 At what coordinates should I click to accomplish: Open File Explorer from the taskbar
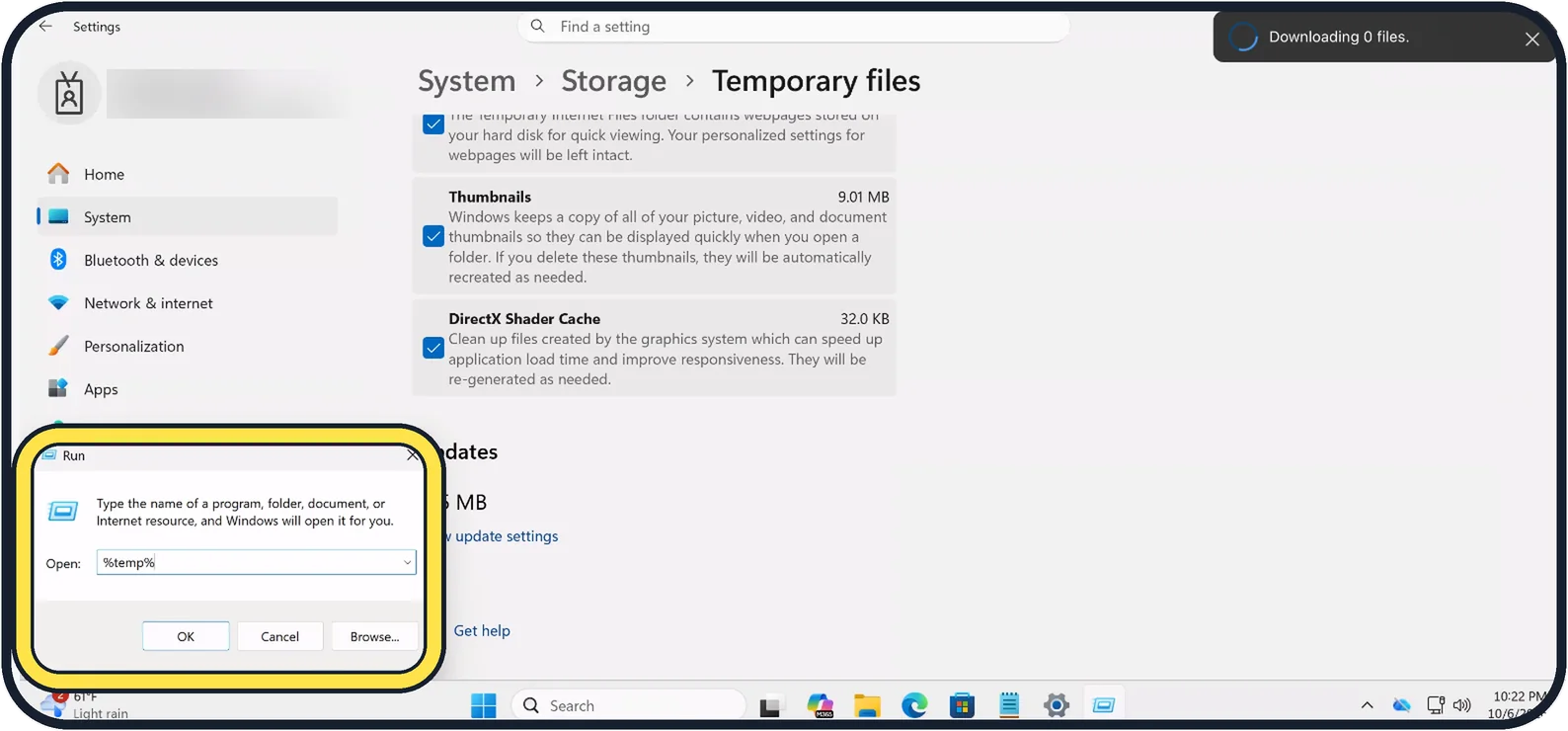(867, 705)
